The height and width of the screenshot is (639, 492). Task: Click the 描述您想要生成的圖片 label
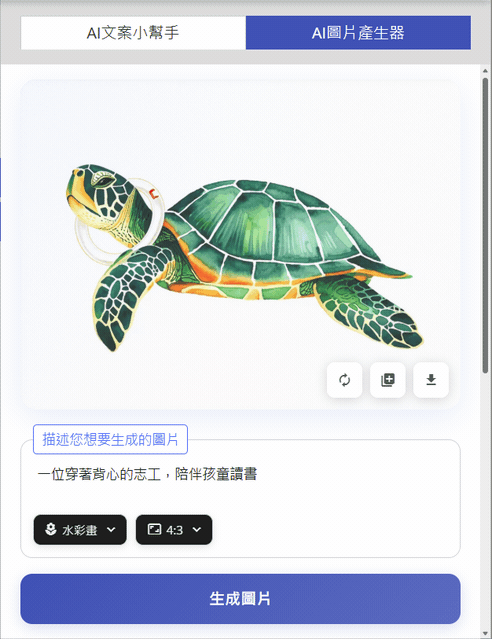tap(110, 439)
